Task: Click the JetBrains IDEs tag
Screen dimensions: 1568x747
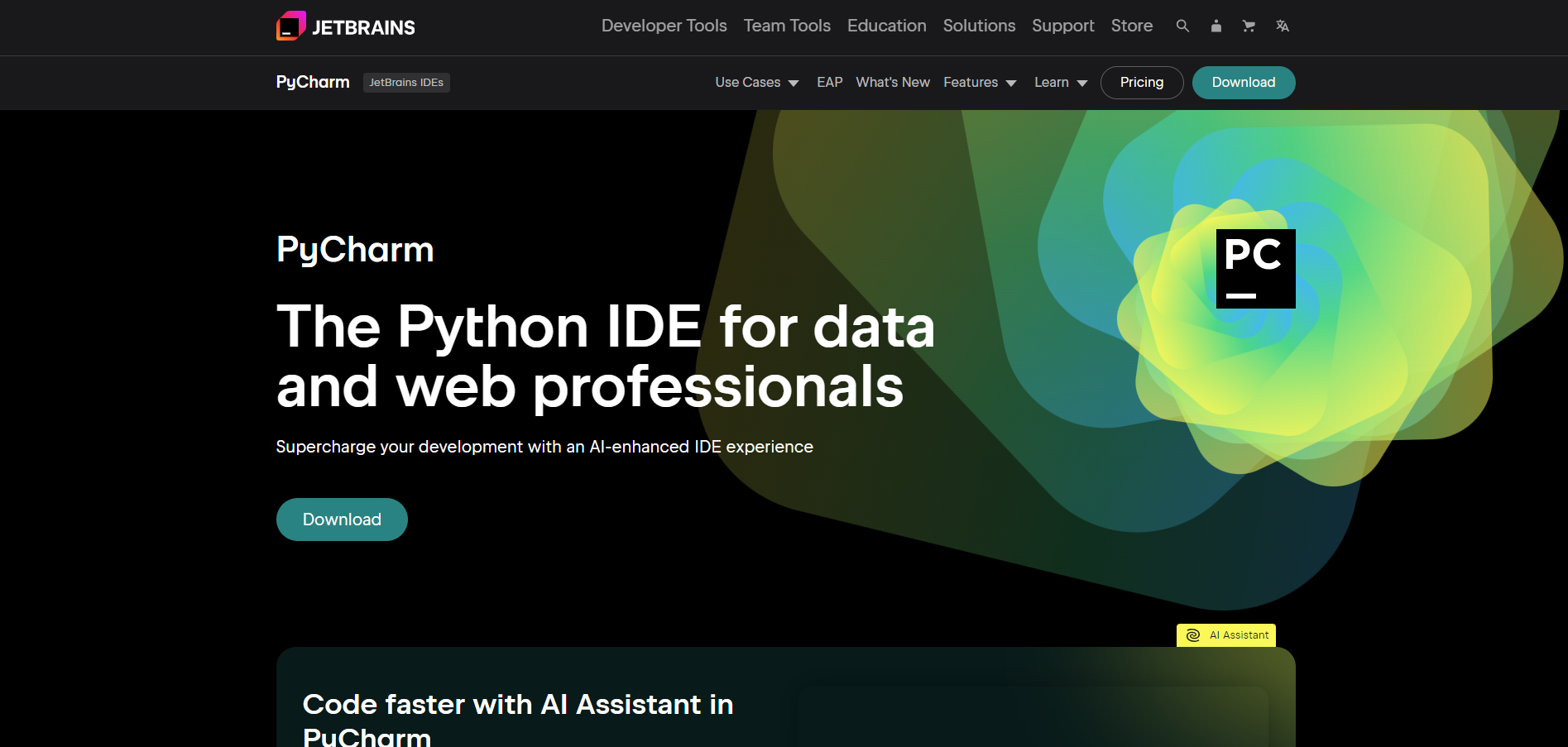Action: point(406,83)
